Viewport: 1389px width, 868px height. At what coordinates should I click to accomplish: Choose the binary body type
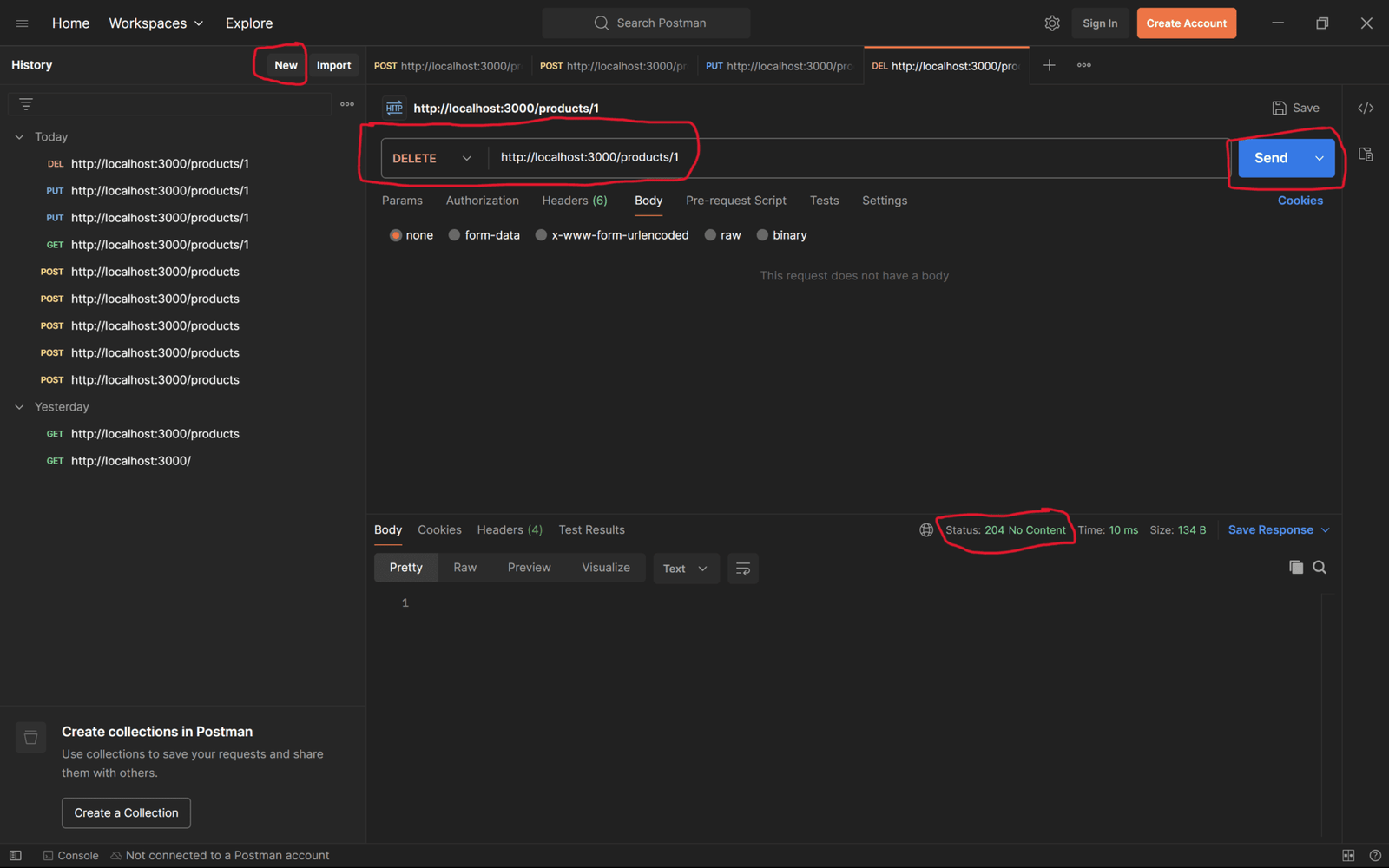click(762, 235)
